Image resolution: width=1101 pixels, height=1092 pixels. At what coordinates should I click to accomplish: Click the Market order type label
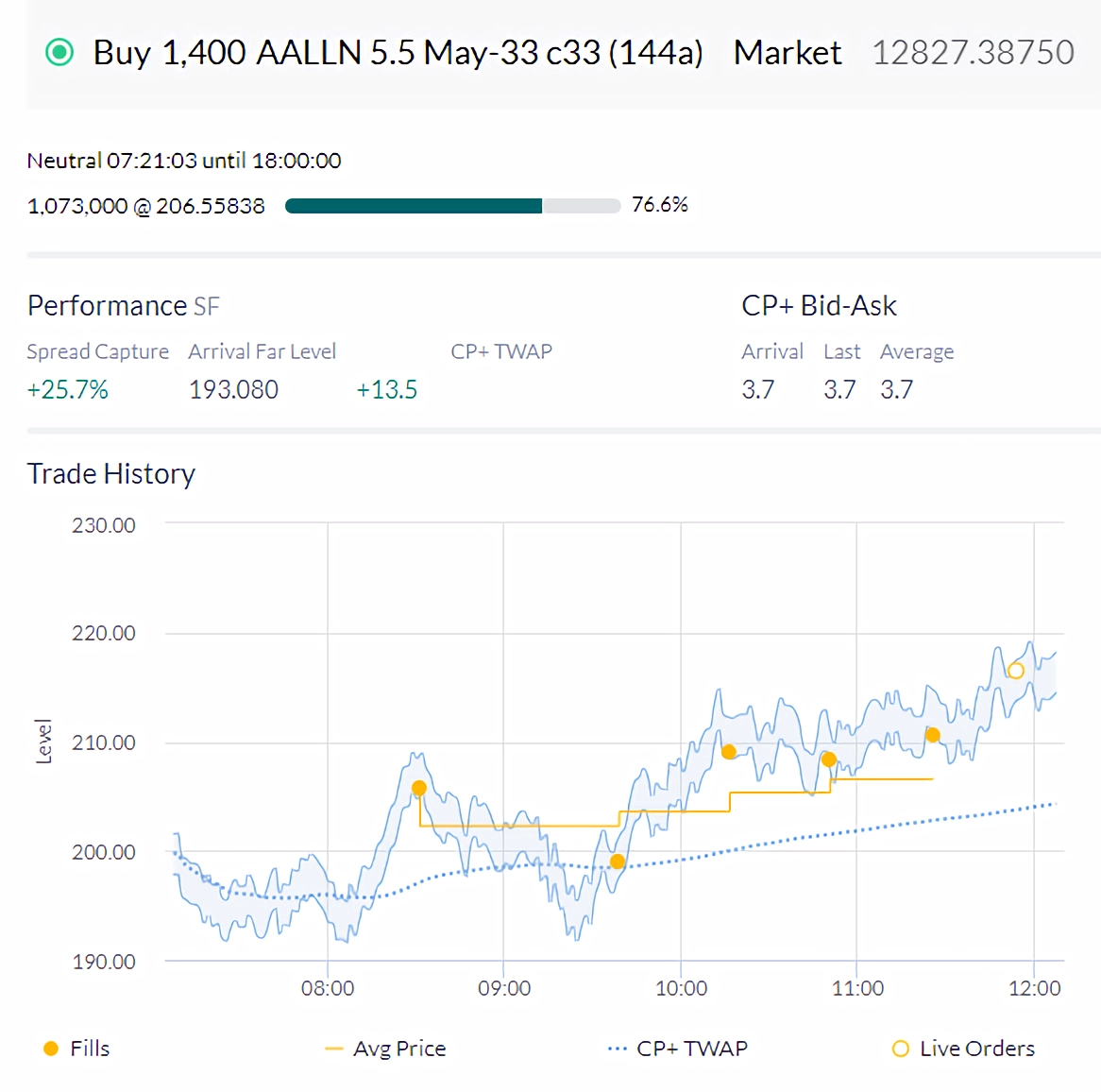tap(788, 53)
